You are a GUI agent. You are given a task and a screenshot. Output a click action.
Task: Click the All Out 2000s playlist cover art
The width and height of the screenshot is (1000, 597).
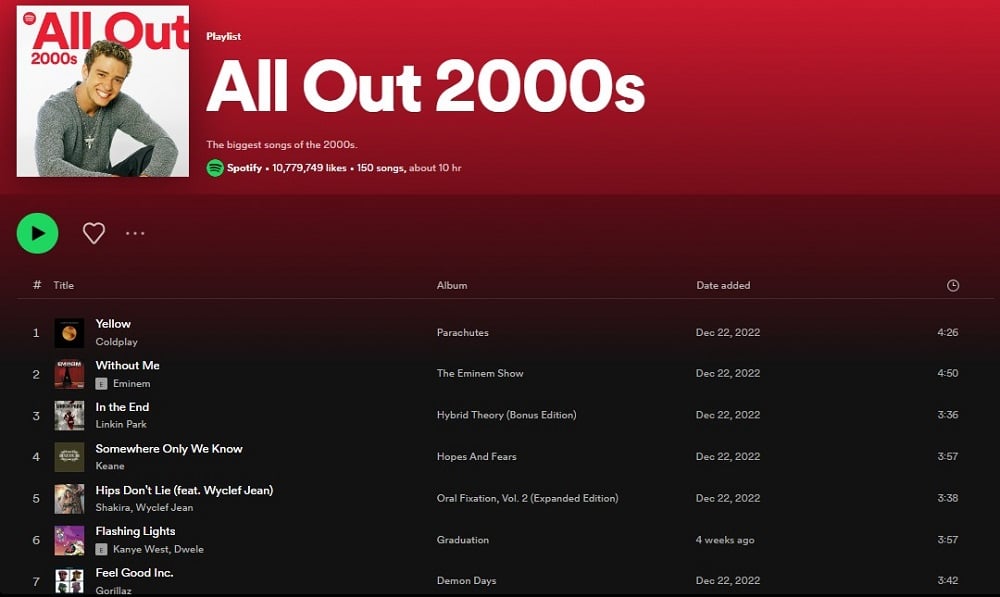pyautogui.click(x=103, y=91)
